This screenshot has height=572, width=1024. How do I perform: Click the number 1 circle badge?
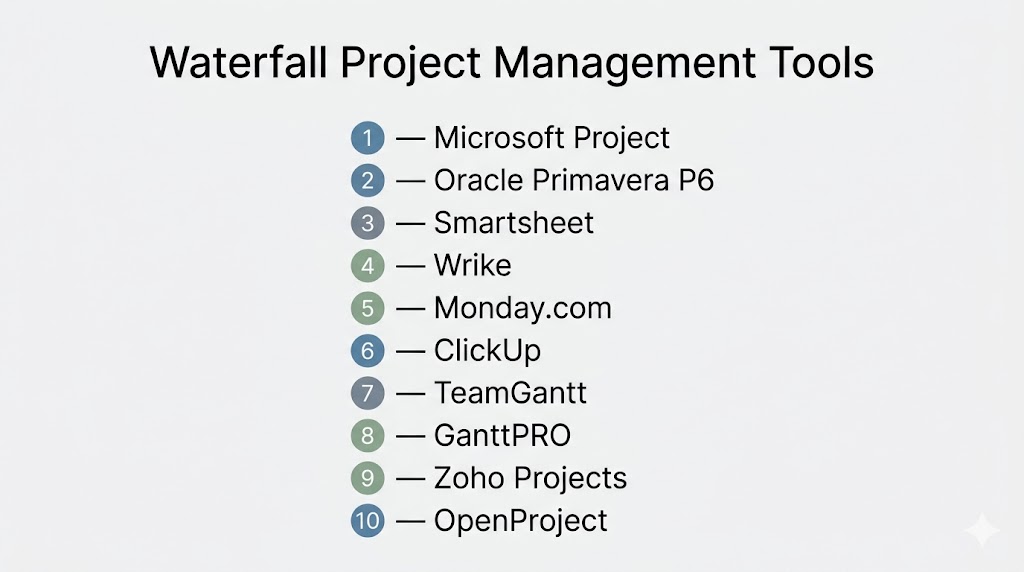(367, 138)
